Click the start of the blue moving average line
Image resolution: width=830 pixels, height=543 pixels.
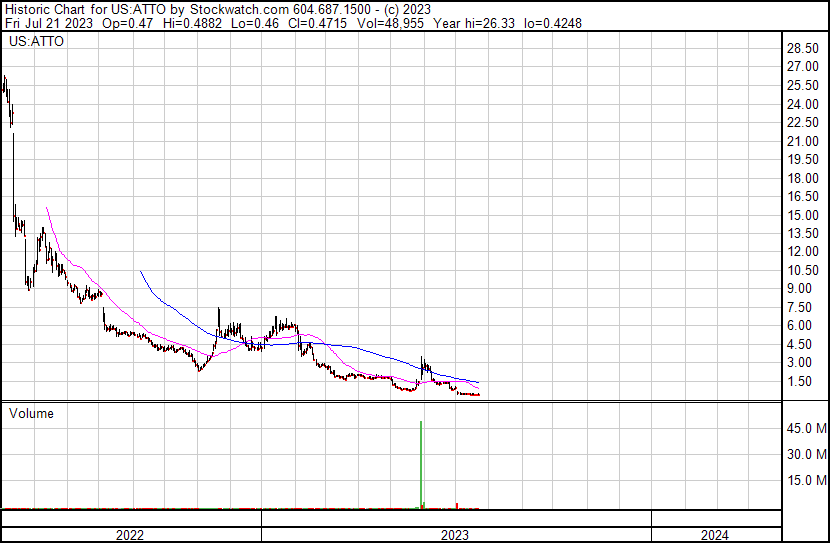(140, 271)
